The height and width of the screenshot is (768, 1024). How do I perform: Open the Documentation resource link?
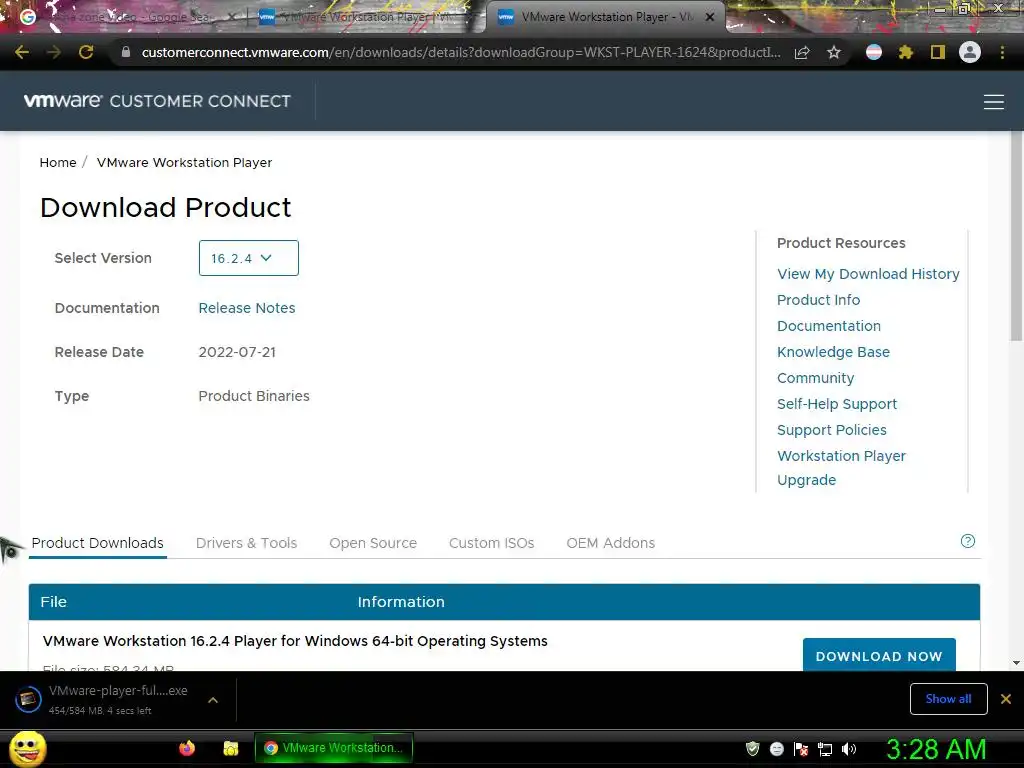[829, 326]
